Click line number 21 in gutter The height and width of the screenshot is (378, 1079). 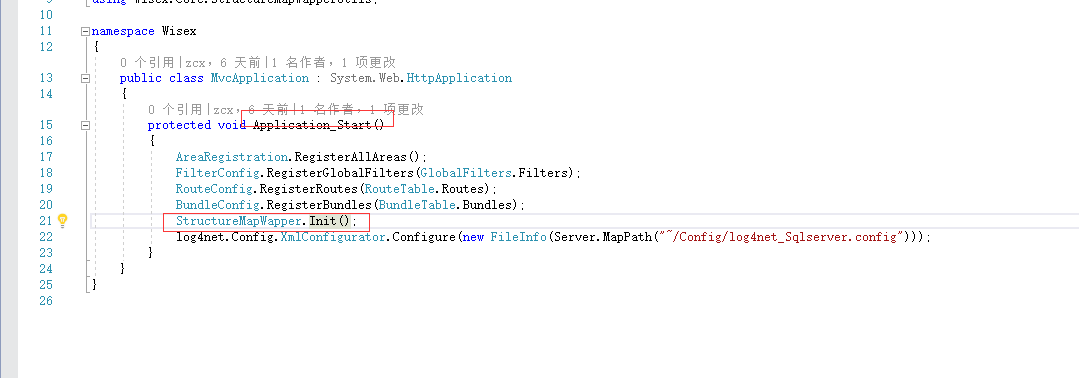pos(45,221)
